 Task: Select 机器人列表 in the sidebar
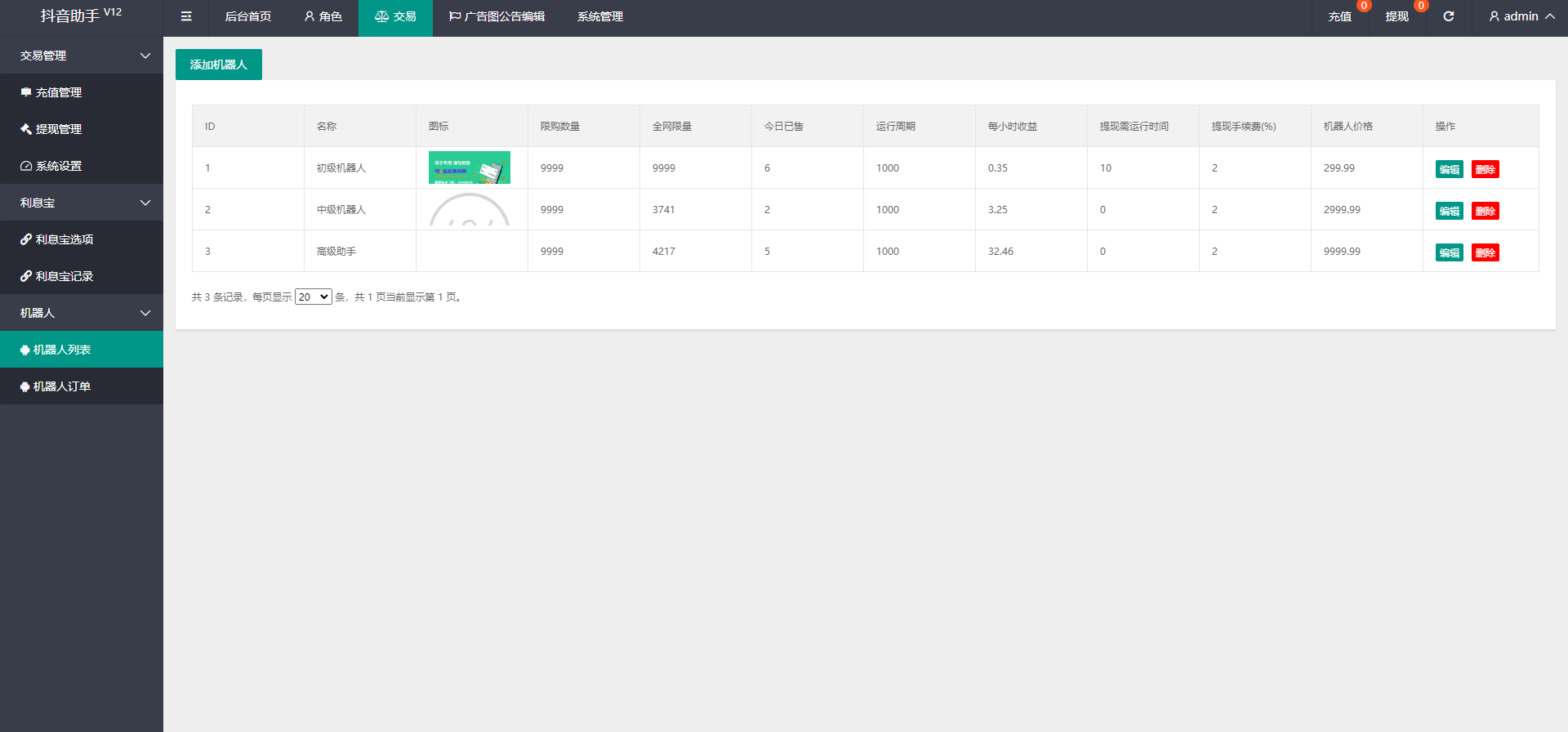82,350
